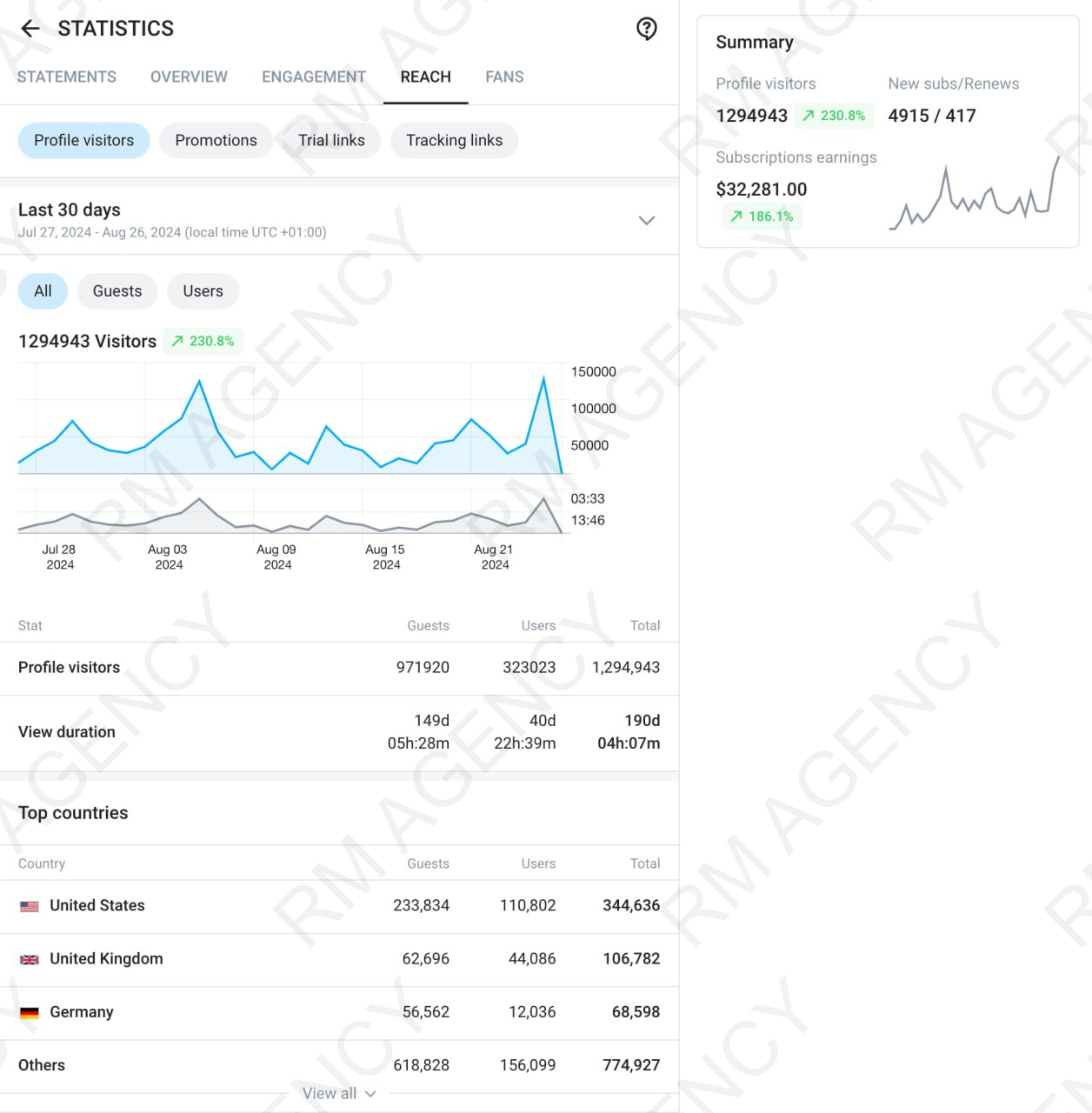Click the Profile visitors stat row label
Screen dimensions: 1092x1113
[x=70, y=667]
